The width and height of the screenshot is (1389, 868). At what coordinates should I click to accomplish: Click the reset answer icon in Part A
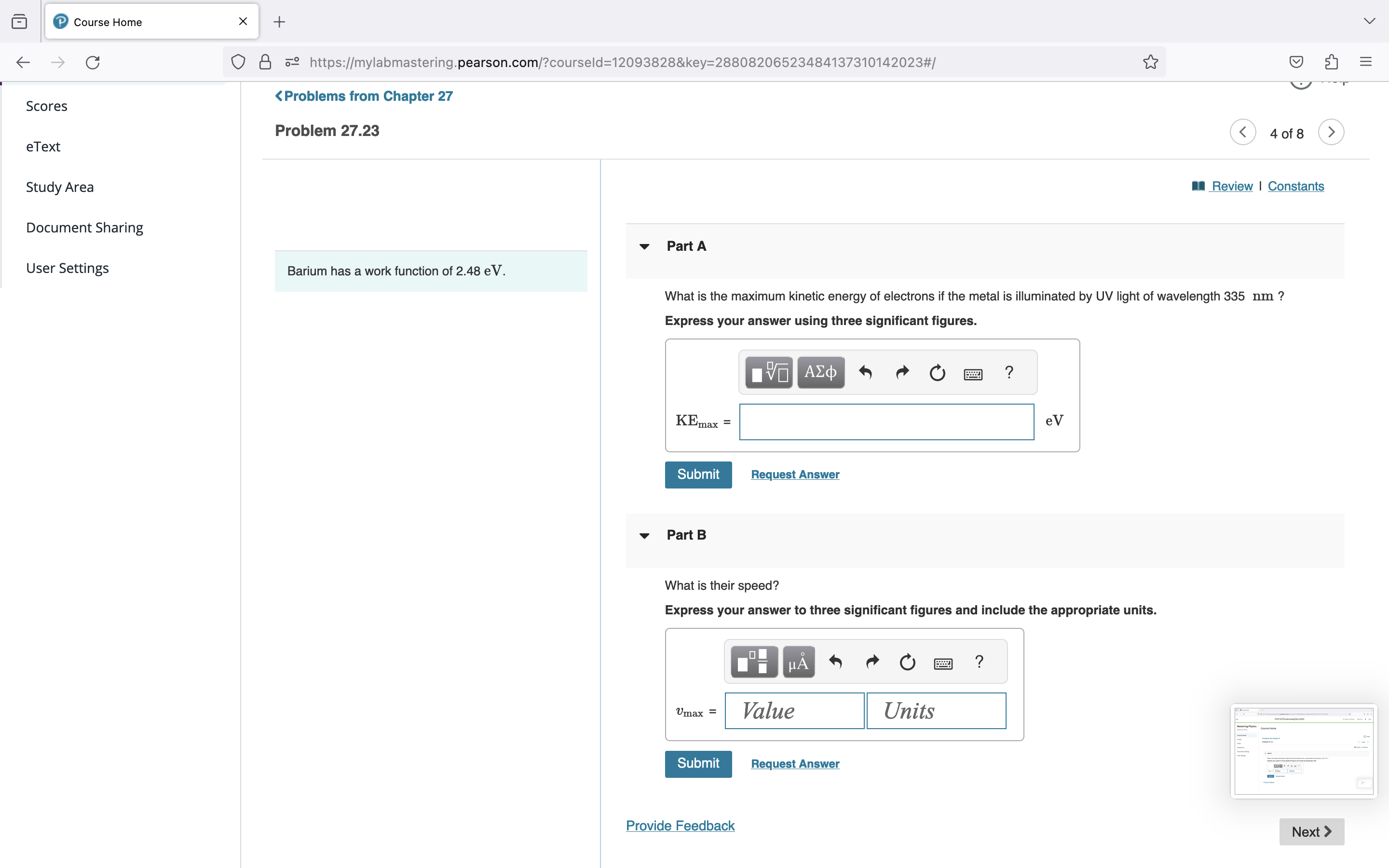[937, 372]
